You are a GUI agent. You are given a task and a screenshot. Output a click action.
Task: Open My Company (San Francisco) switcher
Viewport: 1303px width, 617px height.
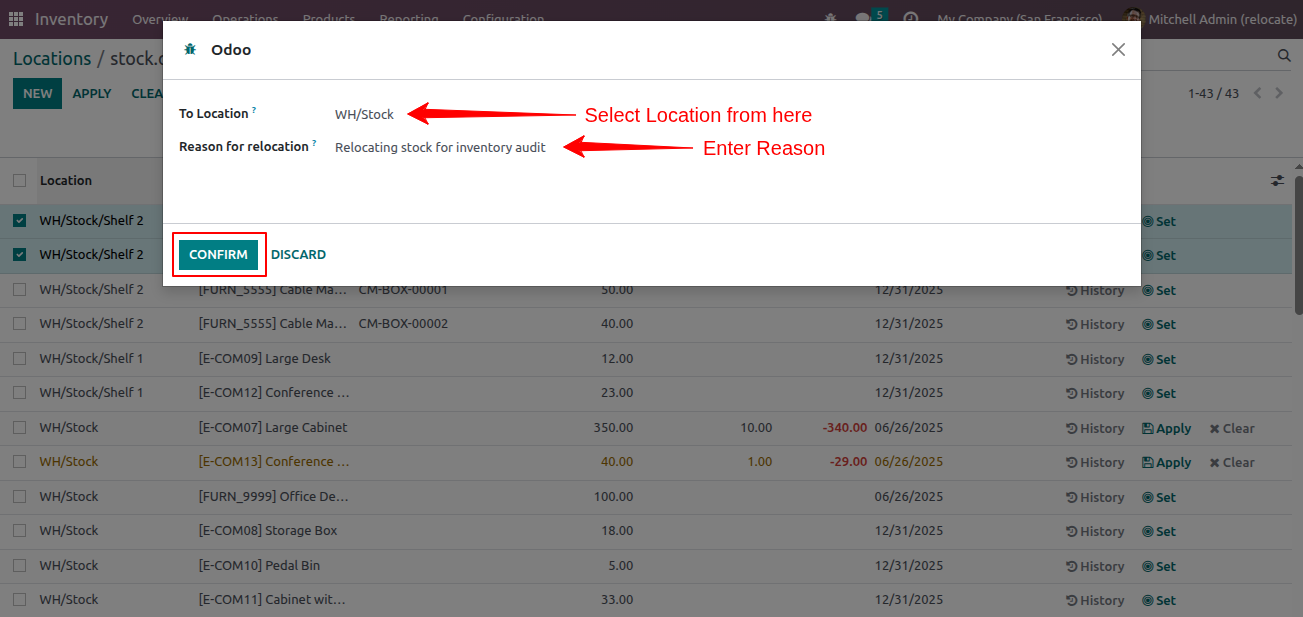(1019, 19)
